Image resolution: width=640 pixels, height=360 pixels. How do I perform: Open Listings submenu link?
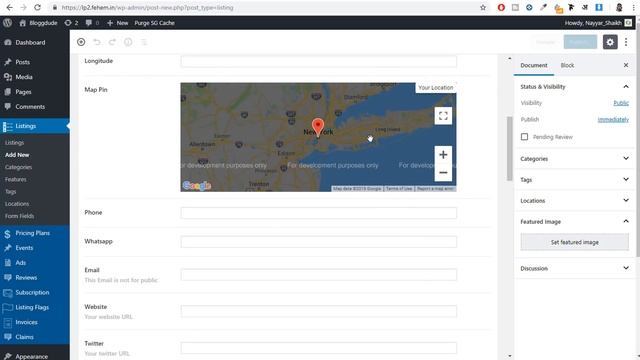(x=14, y=142)
